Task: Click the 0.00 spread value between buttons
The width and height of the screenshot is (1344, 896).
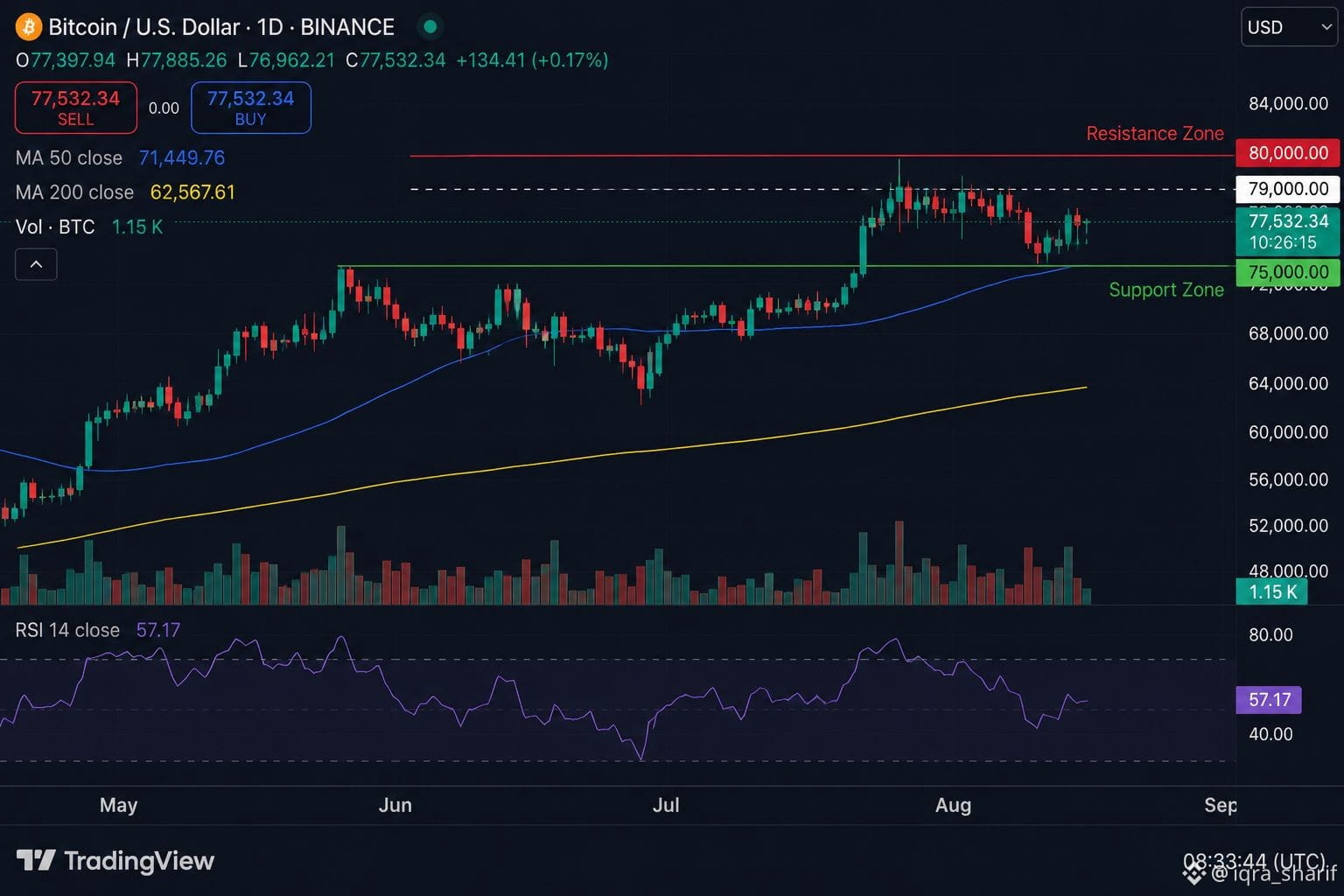Action: (x=164, y=108)
